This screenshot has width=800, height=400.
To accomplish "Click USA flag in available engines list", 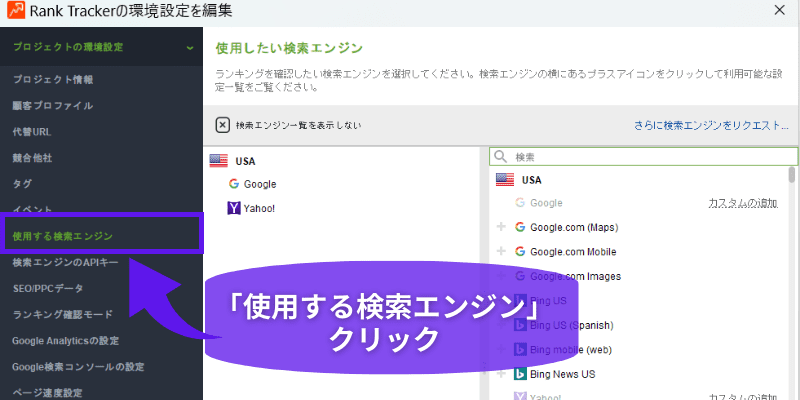I will 505,180.
